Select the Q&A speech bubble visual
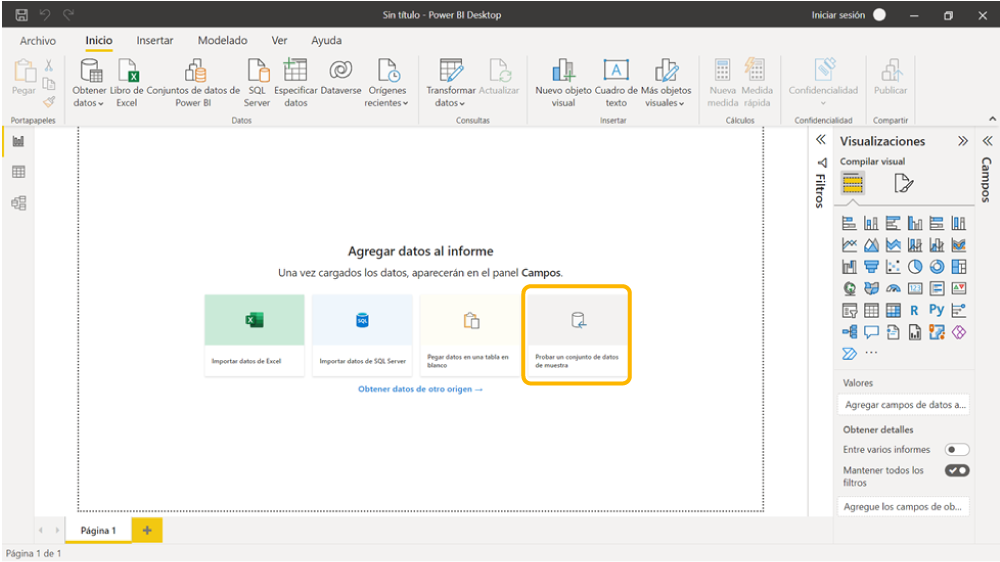The width and height of the screenshot is (1000, 562). coord(871,332)
